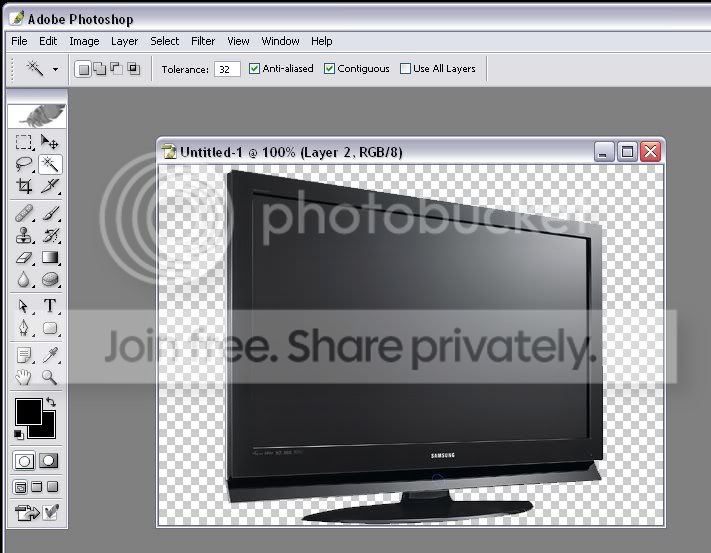Viewport: 711px width, 553px height.
Task: Switch to Quick Mask mode
Action: 48,461
